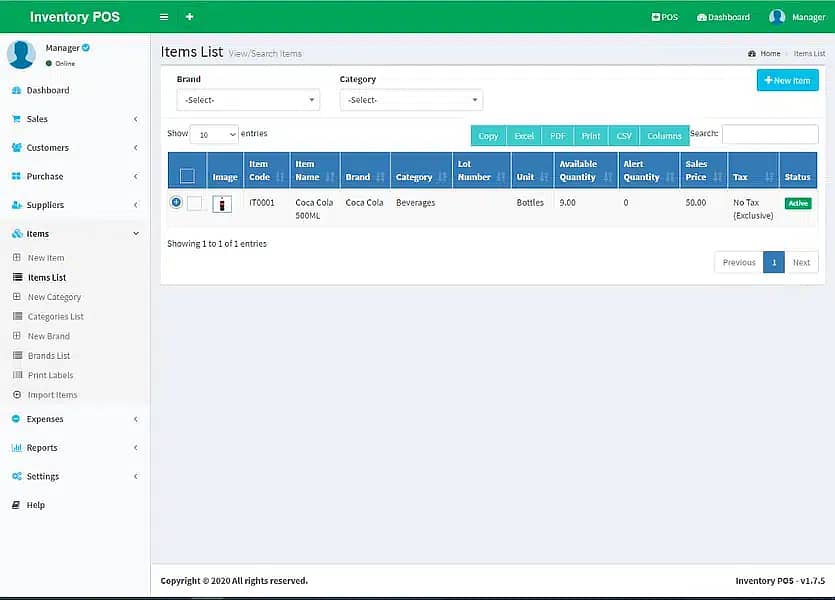Focus the Search input field
The image size is (835, 600).
click(x=770, y=134)
